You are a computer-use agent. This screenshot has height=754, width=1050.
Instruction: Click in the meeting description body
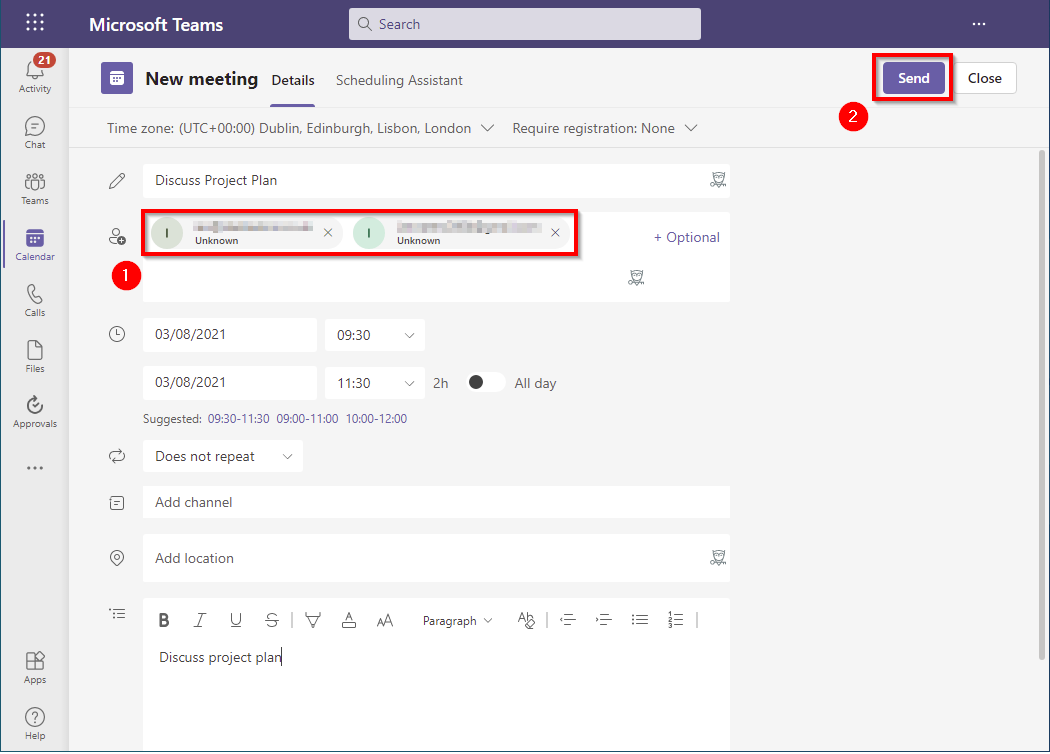436,696
